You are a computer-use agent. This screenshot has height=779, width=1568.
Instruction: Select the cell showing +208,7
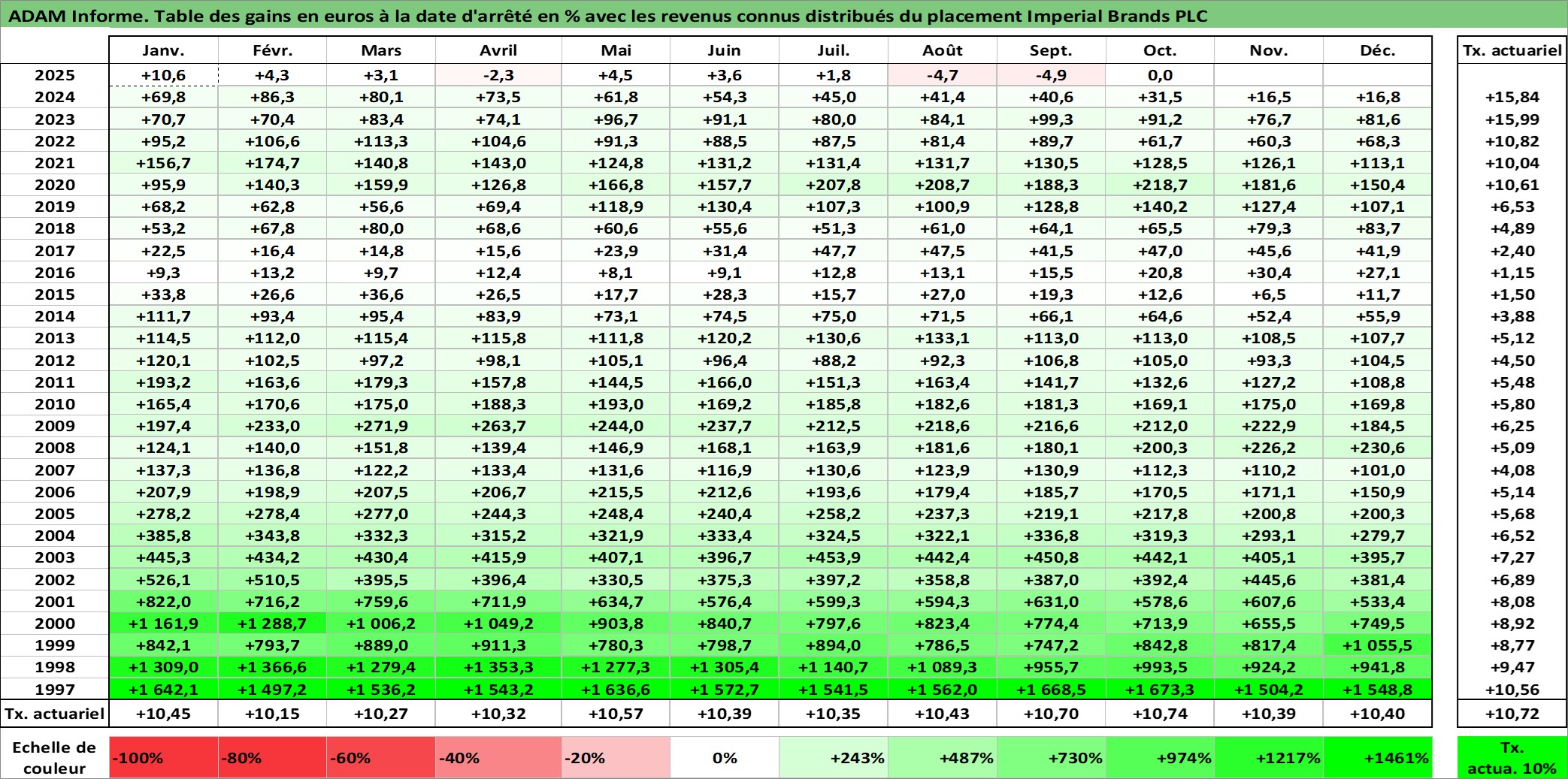point(943,185)
